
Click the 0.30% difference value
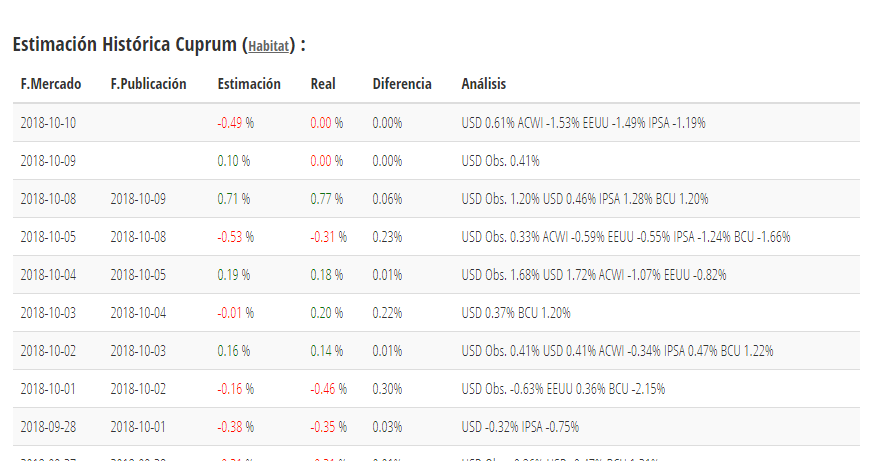(x=388, y=389)
